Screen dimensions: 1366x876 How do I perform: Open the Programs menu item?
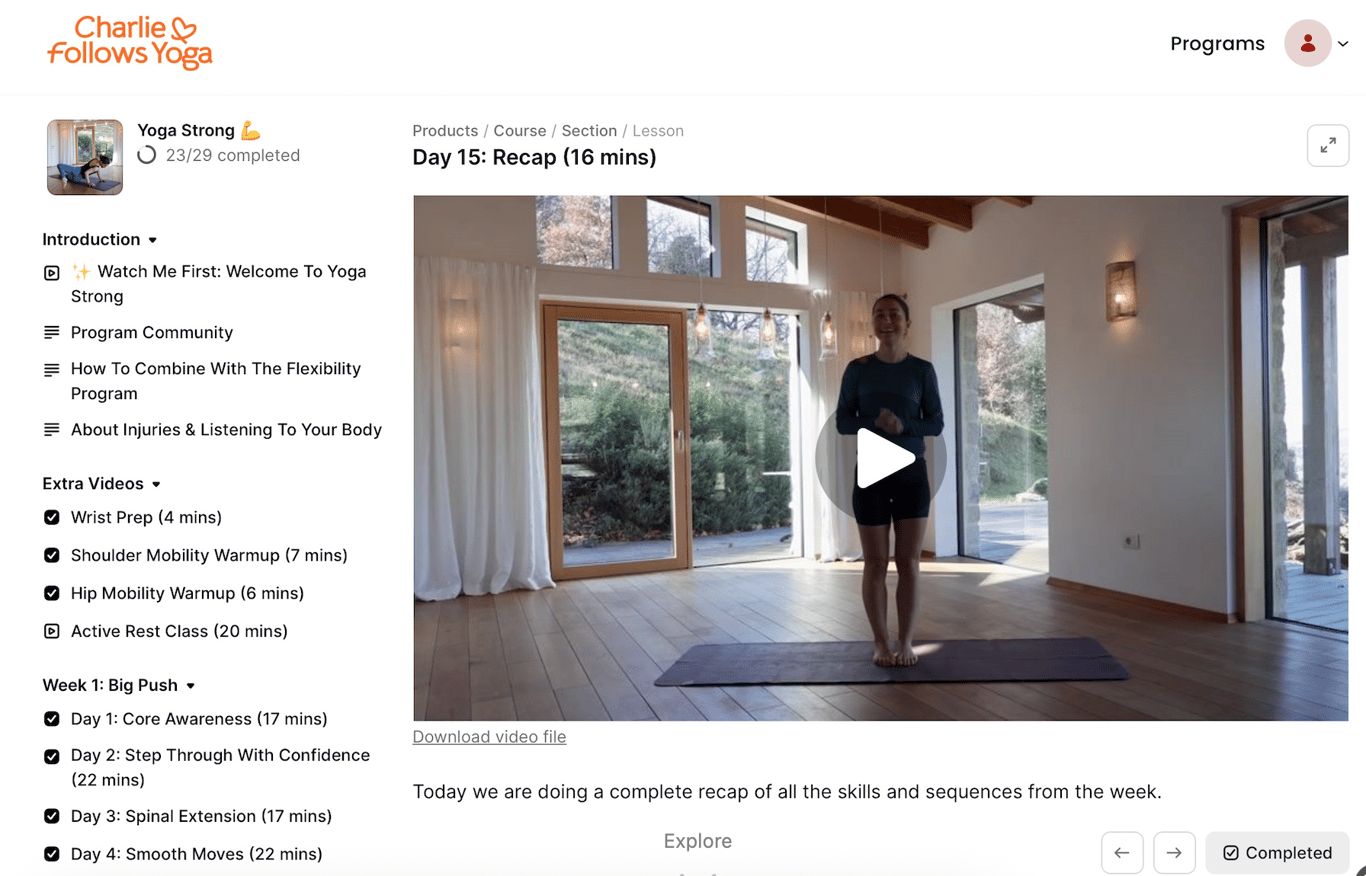point(1217,43)
